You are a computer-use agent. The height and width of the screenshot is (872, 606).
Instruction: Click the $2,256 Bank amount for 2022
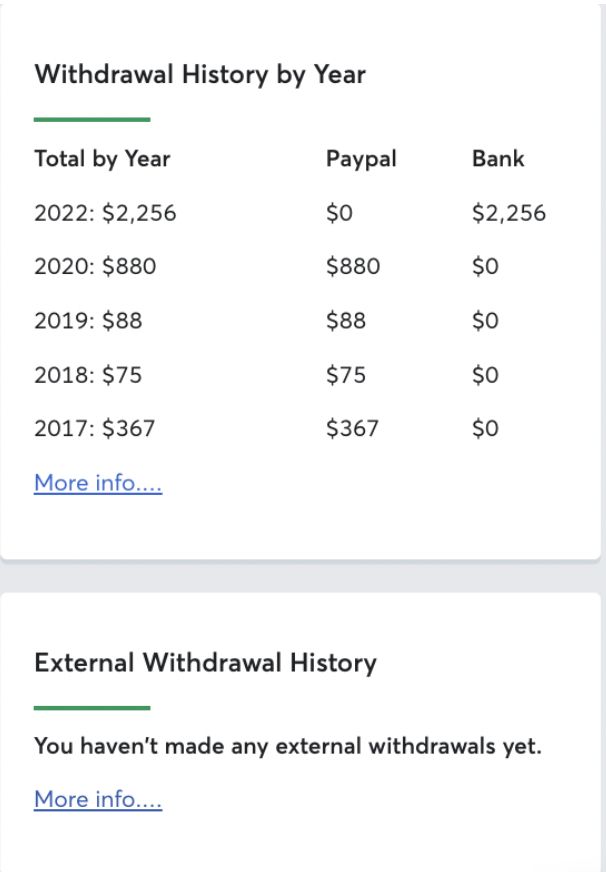point(509,213)
